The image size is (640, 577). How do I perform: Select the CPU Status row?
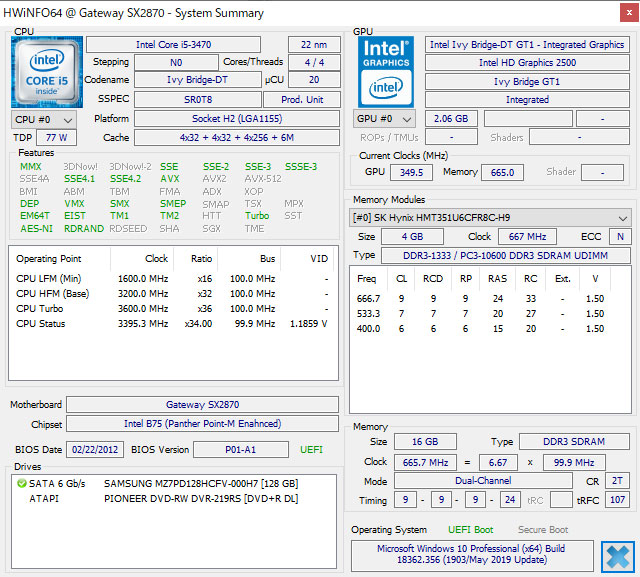tap(173, 324)
